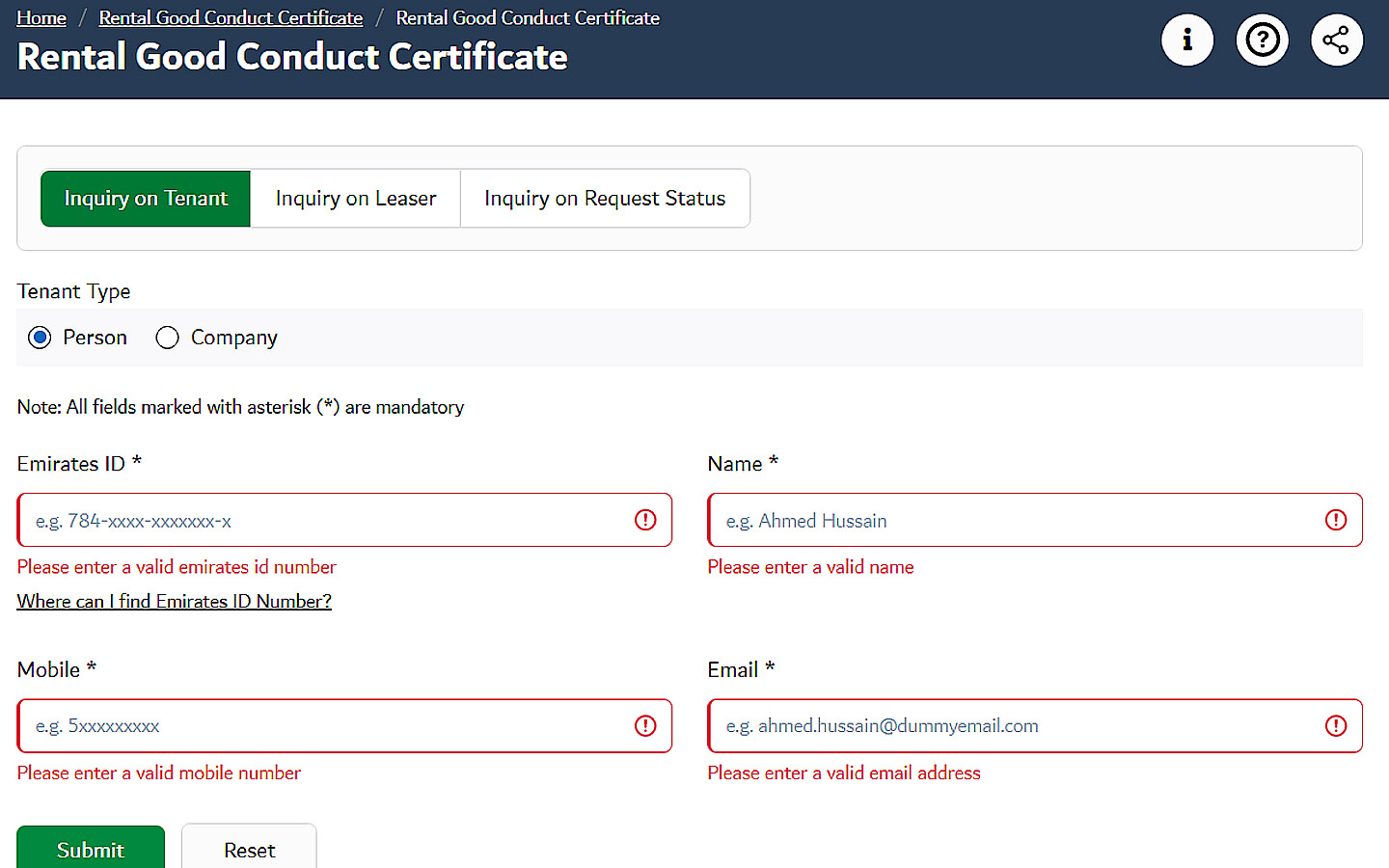Click the information icon in the header
1389x868 pixels.
1186,40
